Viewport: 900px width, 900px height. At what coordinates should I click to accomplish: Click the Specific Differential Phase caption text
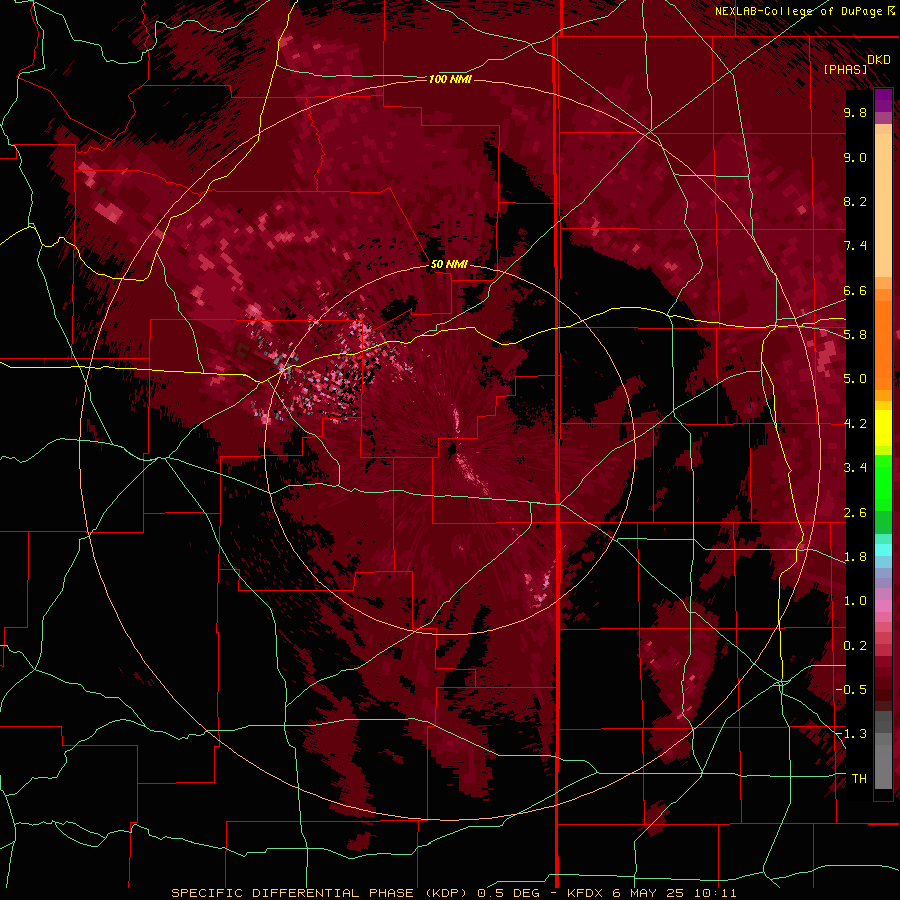point(454,893)
